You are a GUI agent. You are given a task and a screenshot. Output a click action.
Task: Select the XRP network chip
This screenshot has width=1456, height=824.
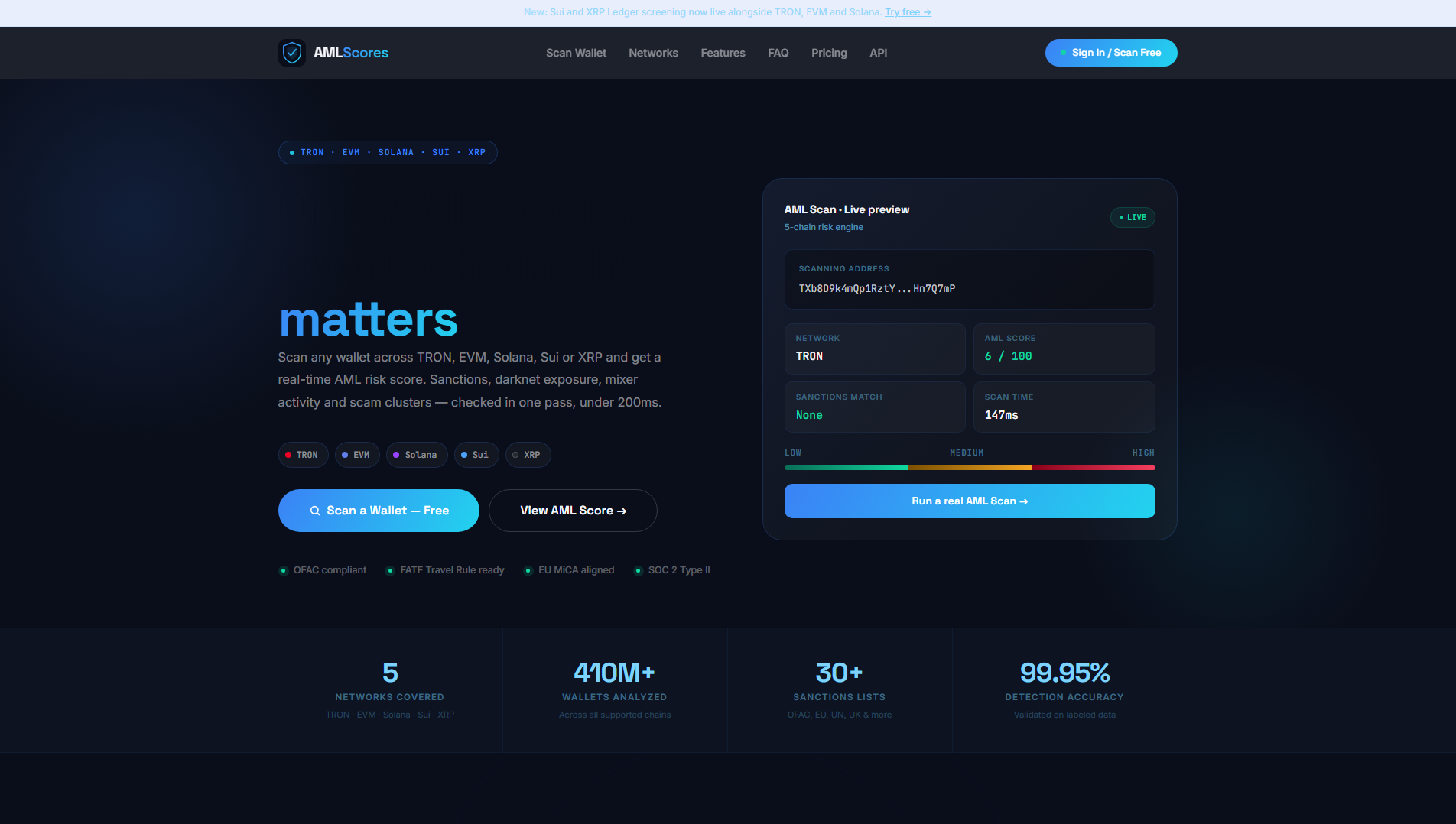528,455
